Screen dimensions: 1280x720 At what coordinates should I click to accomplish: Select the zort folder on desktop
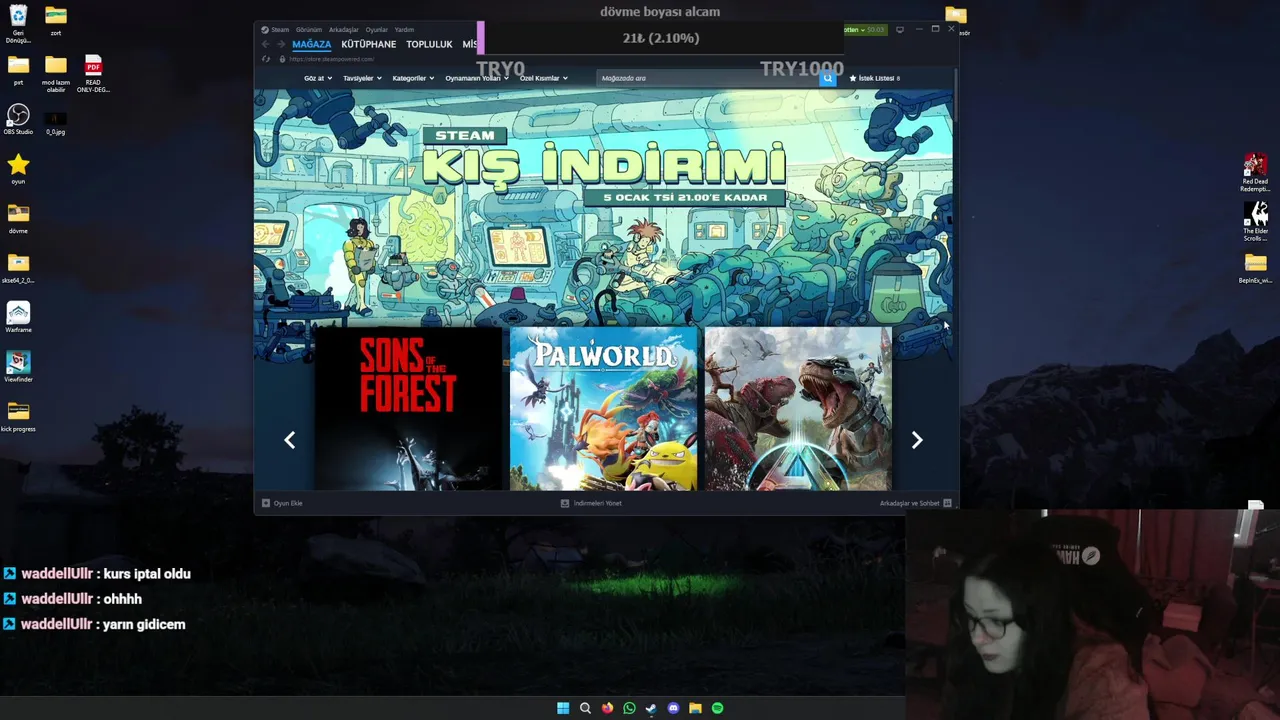56,20
